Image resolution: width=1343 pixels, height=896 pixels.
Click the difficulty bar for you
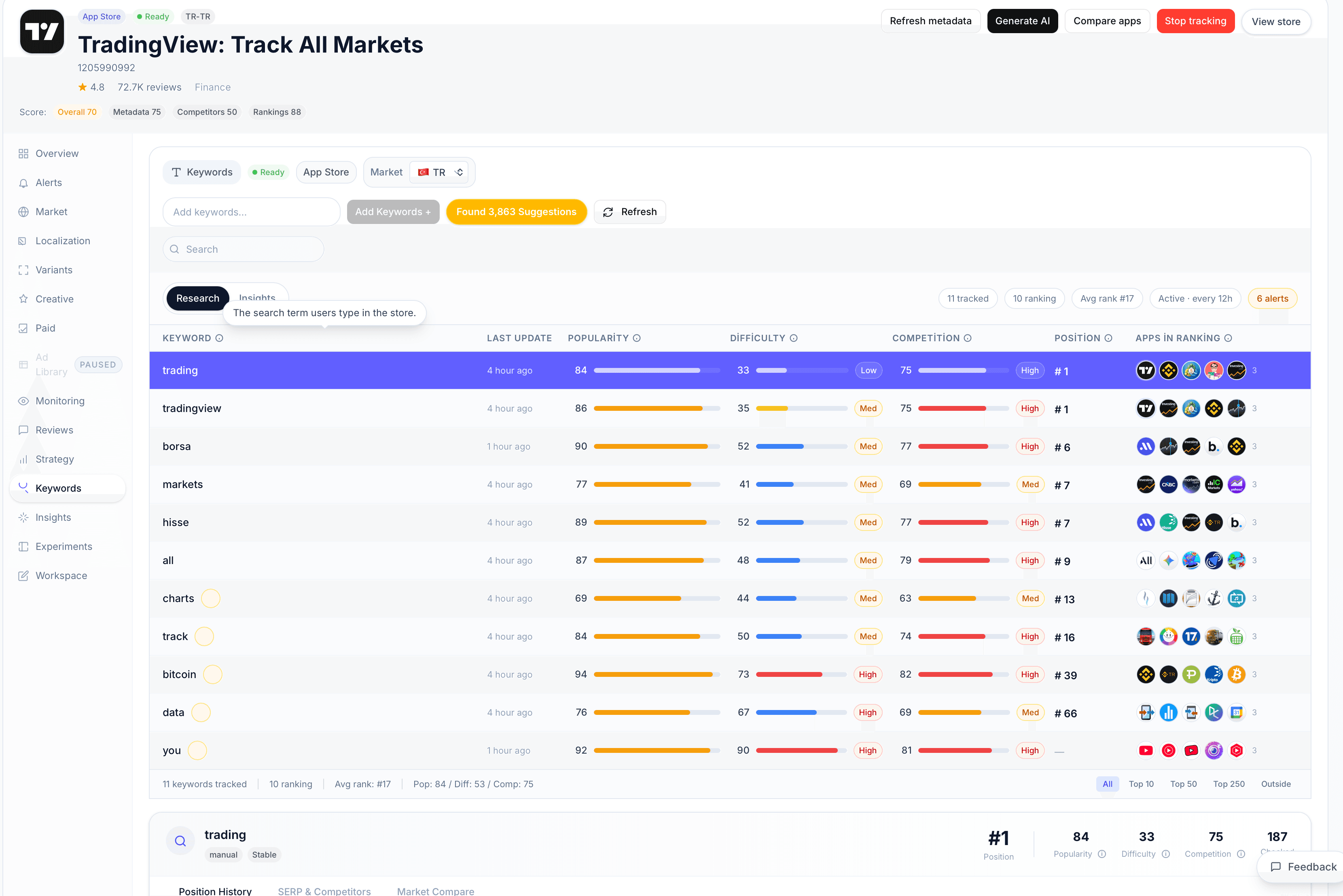coord(802,751)
